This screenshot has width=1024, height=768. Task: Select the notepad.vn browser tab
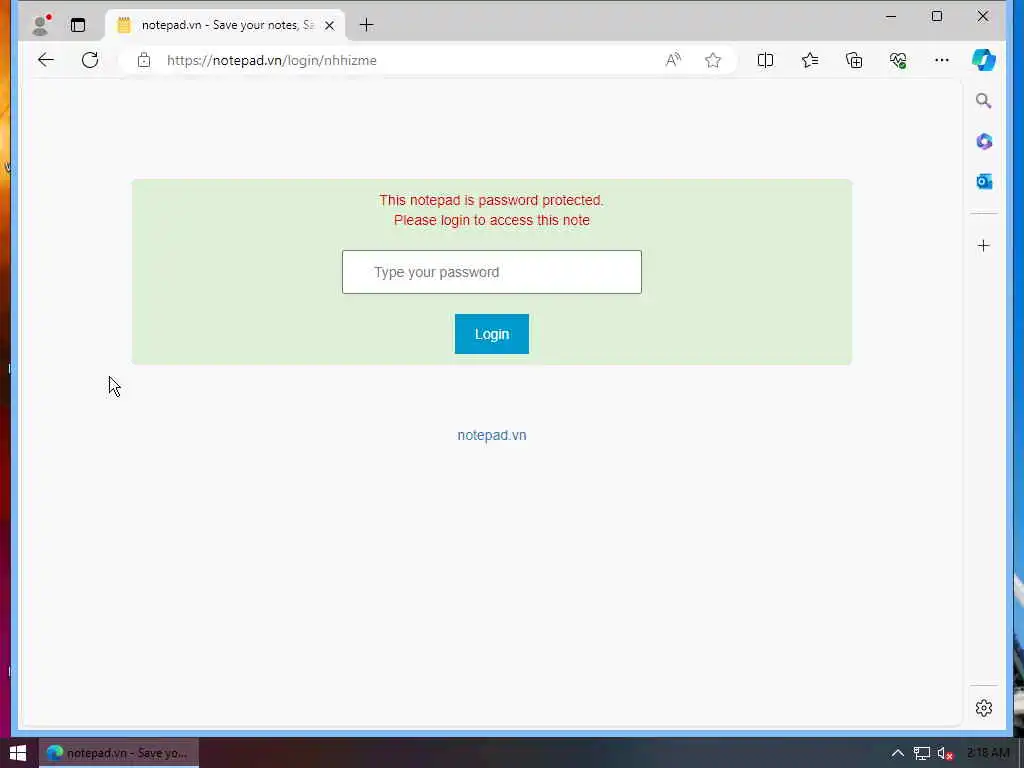click(x=225, y=25)
